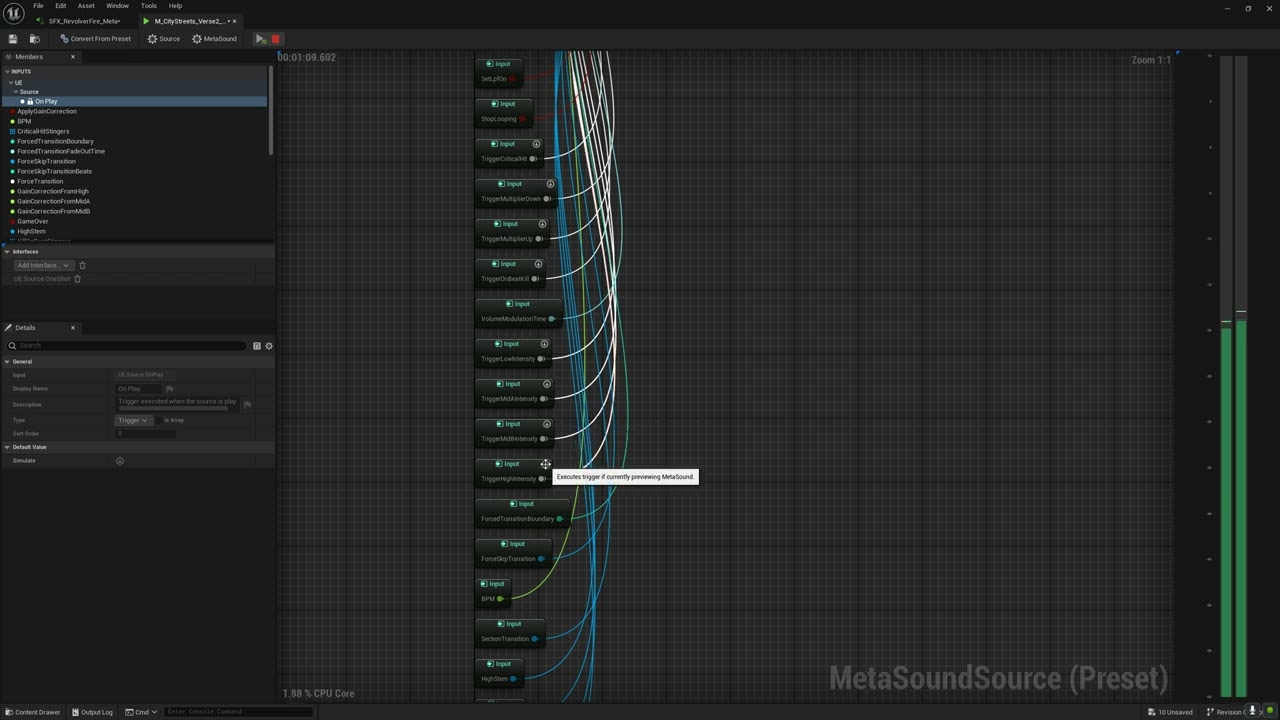
Task: Select the SectionTransition input node
Action: (x=508, y=631)
